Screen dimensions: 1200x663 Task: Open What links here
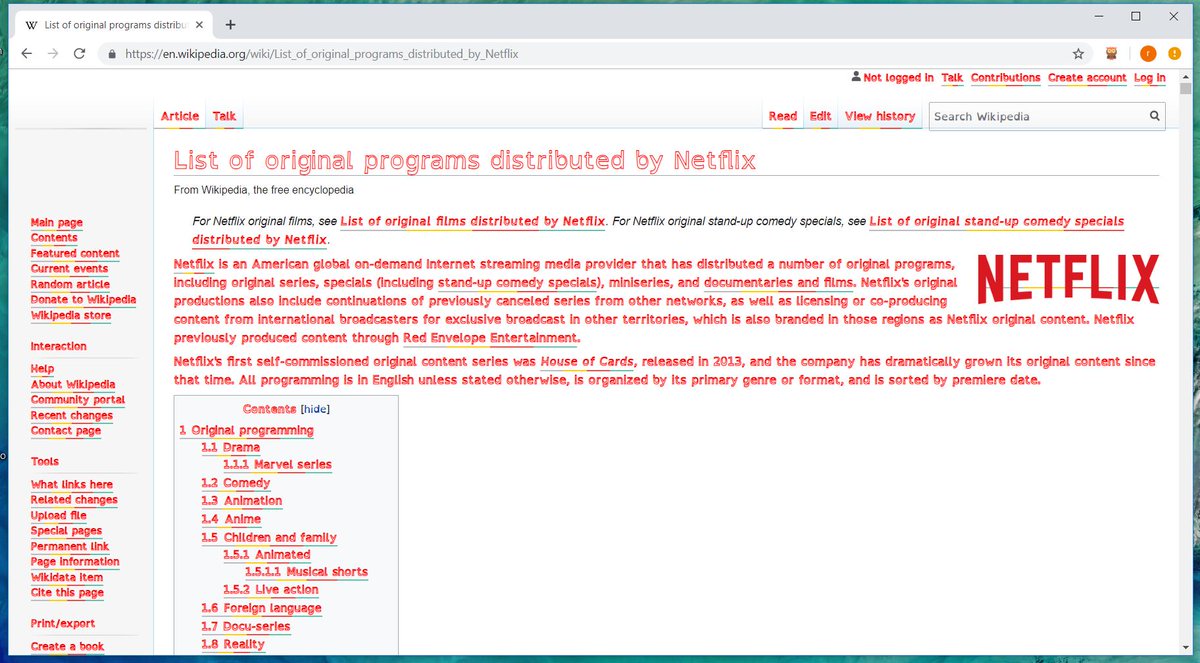[x=72, y=485]
